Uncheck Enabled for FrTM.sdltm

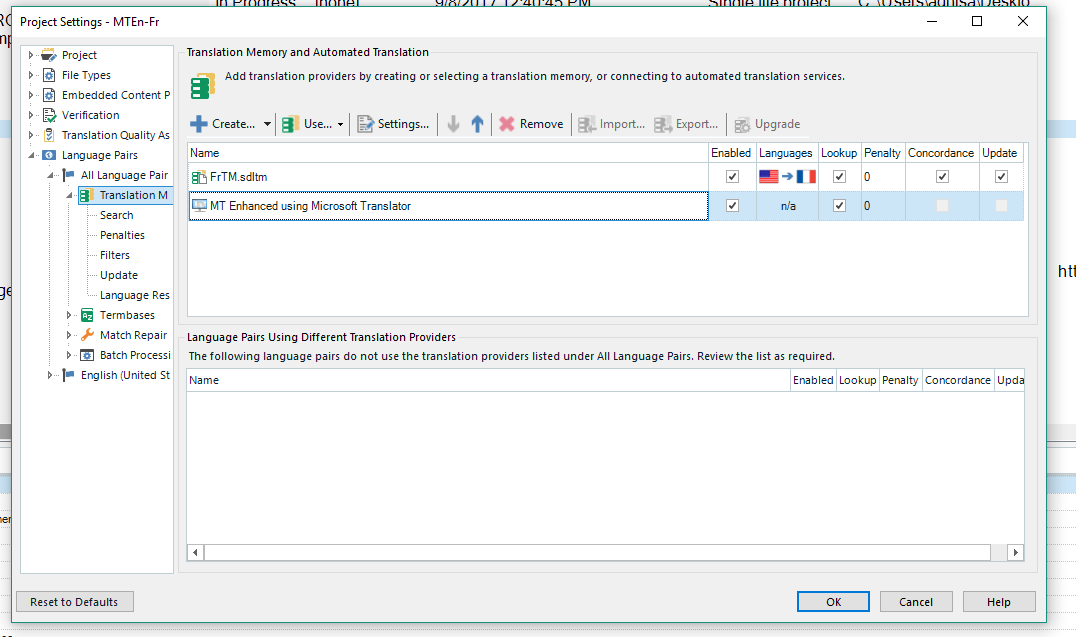[732, 177]
